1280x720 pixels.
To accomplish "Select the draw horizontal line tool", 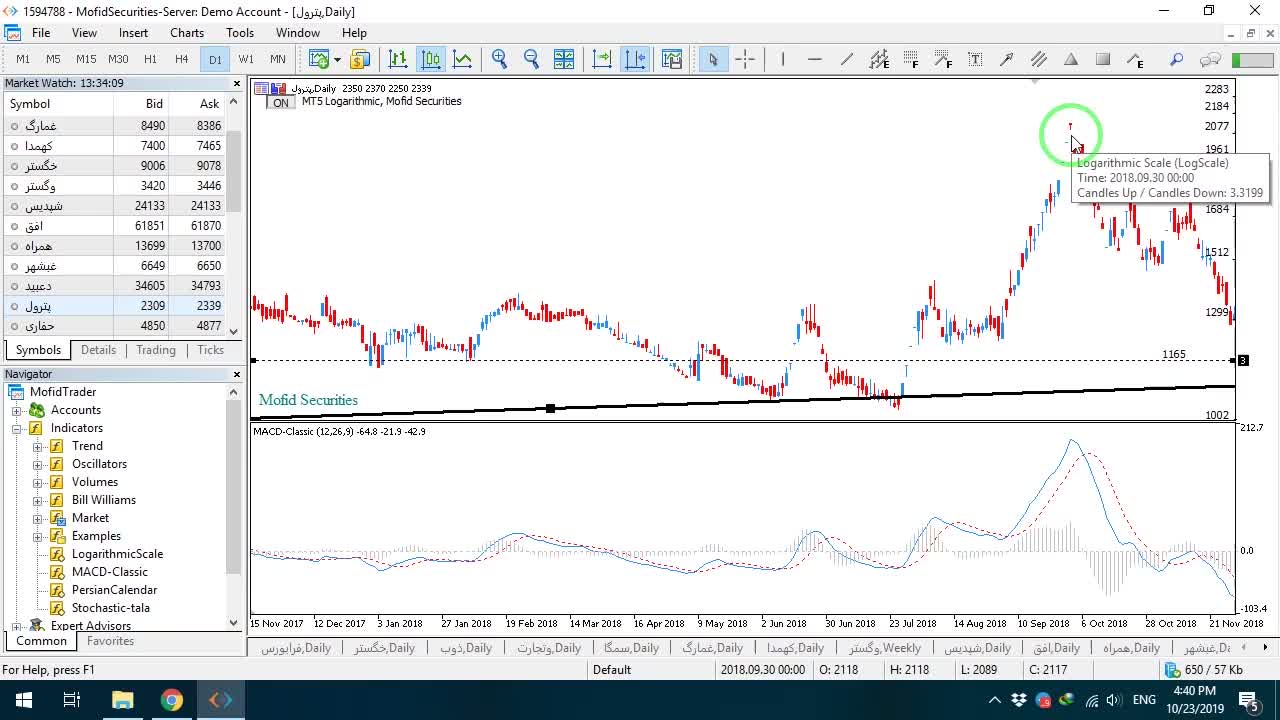I will [x=815, y=59].
